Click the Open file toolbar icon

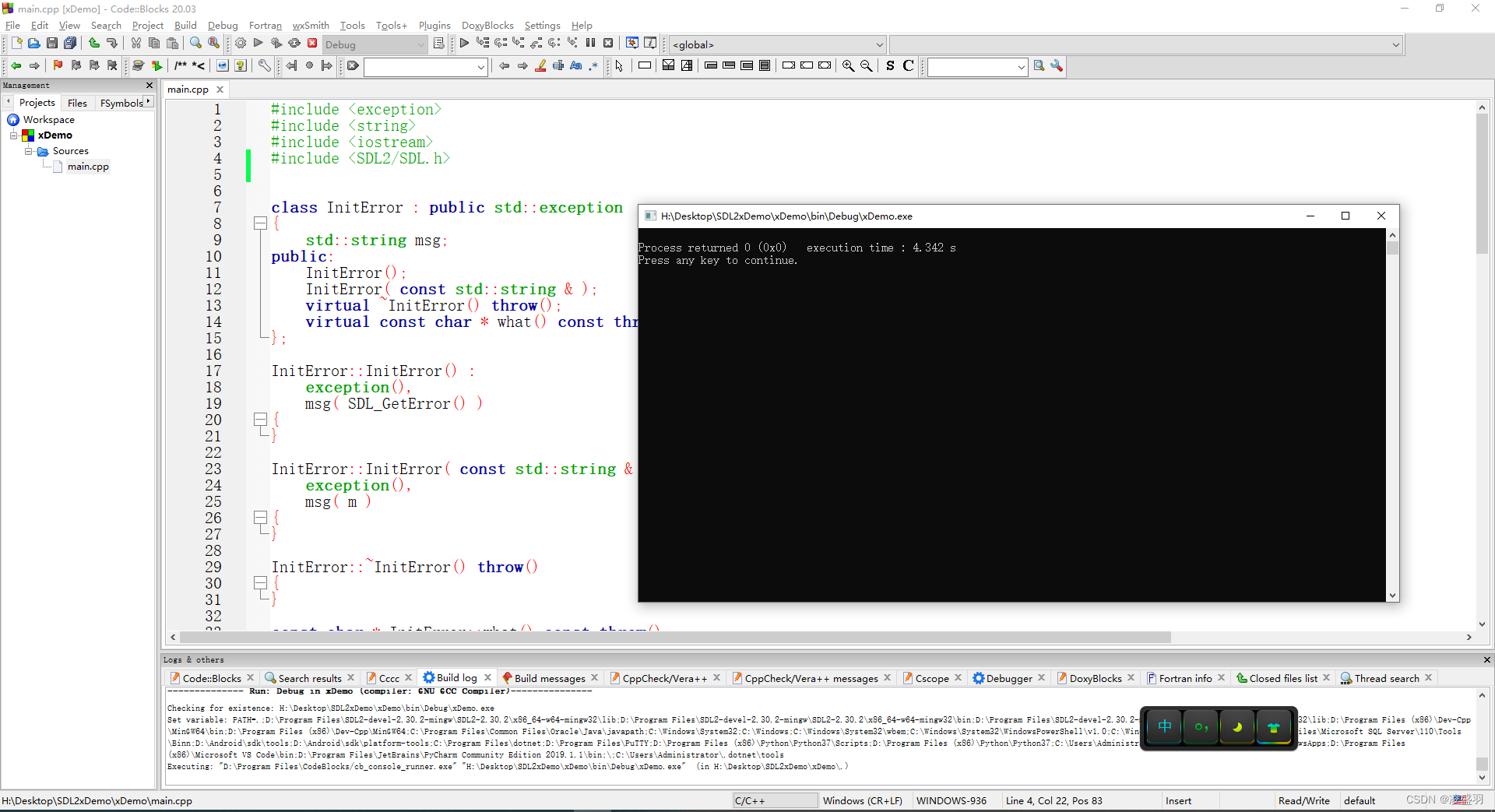pyautogui.click(x=34, y=44)
